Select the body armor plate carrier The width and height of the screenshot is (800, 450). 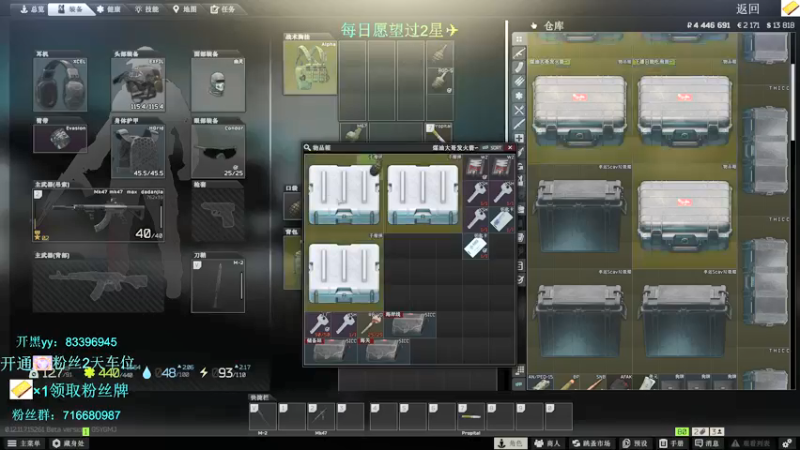pos(138,152)
